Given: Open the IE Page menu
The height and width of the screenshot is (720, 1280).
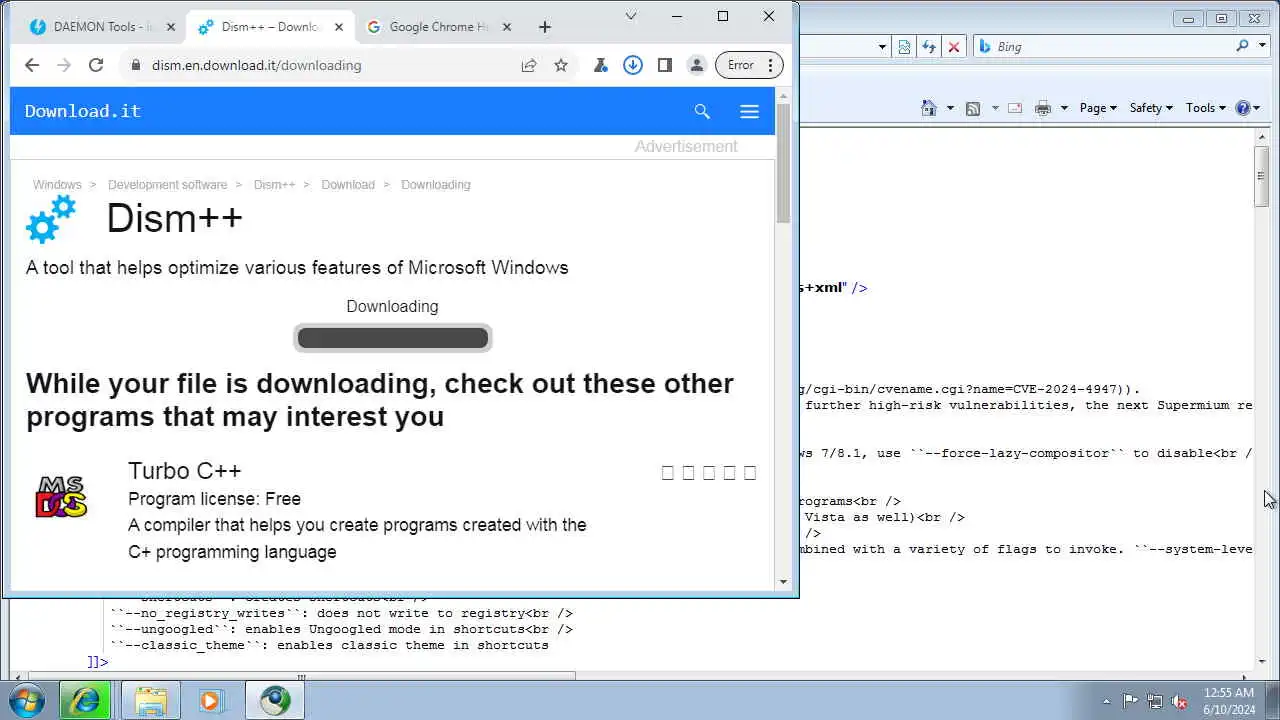Looking at the screenshot, I should click(1097, 108).
